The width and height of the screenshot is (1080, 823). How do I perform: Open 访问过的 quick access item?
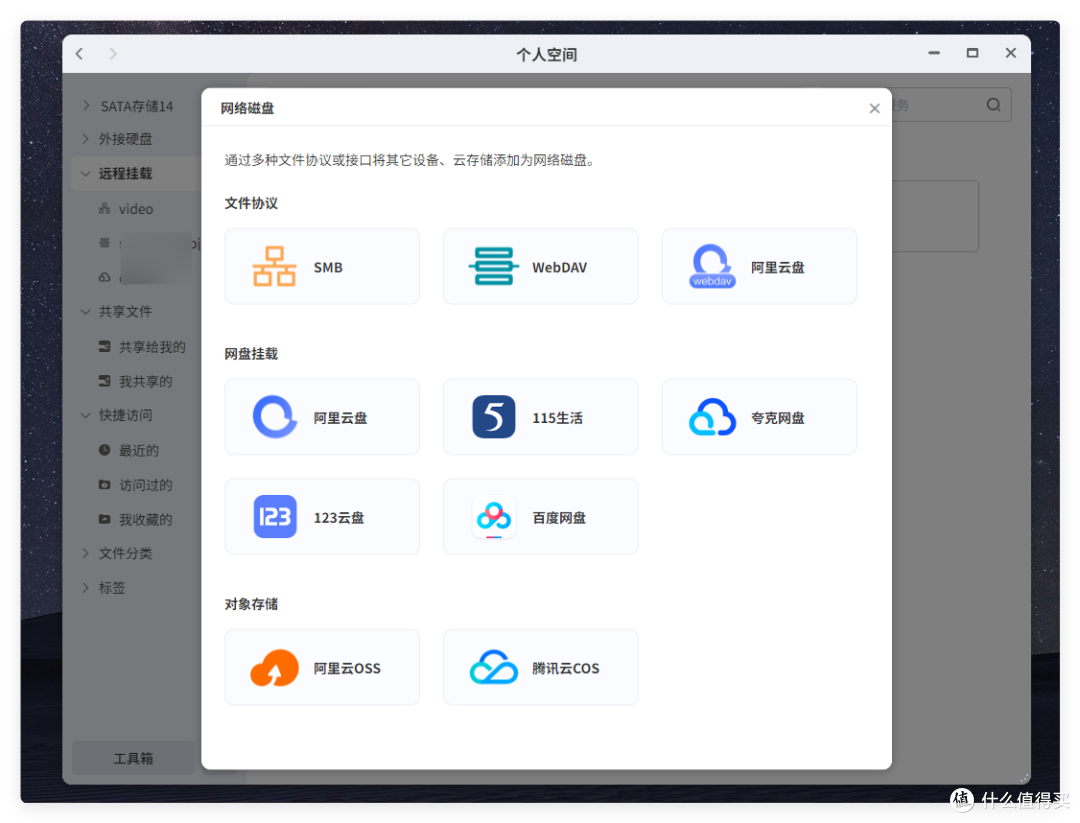[136, 484]
